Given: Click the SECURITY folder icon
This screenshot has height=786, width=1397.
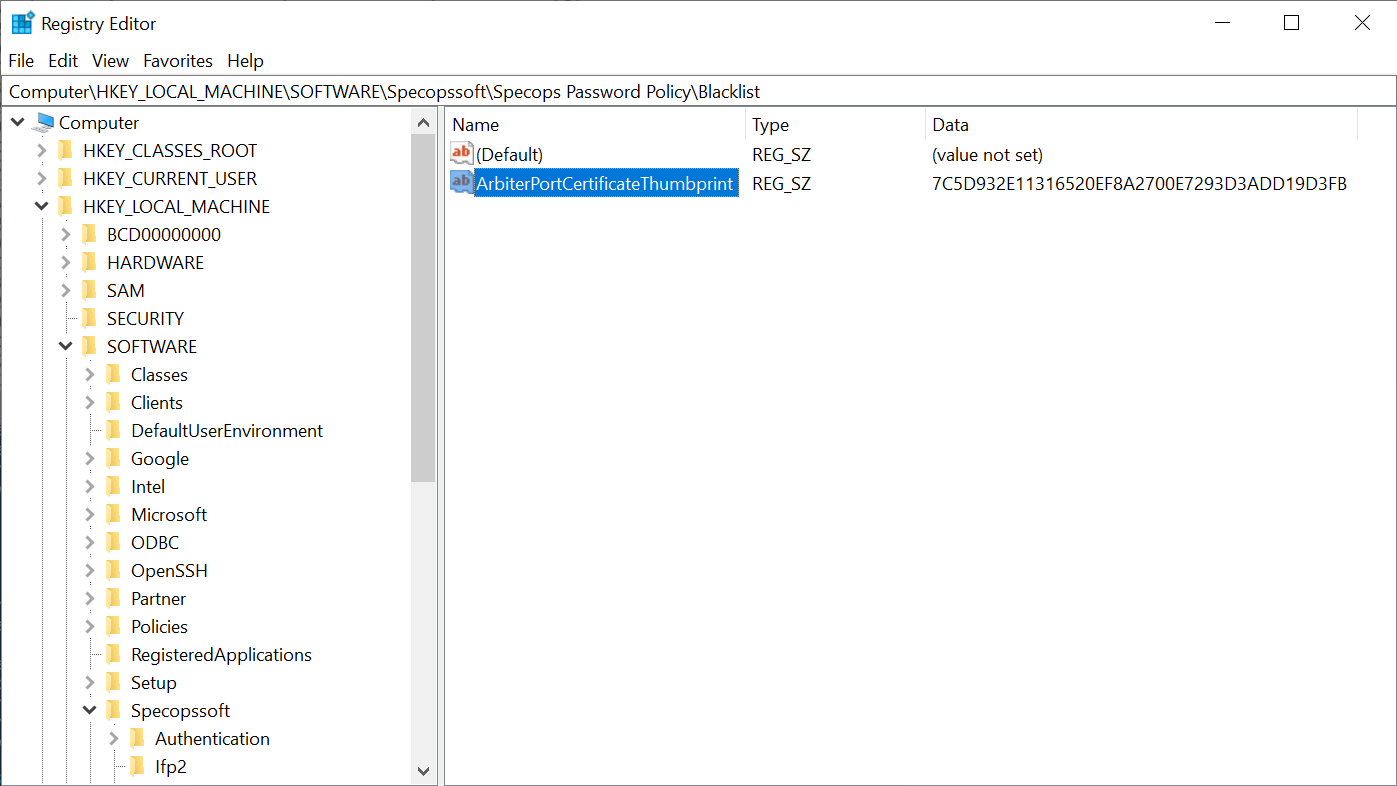Looking at the screenshot, I should pos(90,319).
